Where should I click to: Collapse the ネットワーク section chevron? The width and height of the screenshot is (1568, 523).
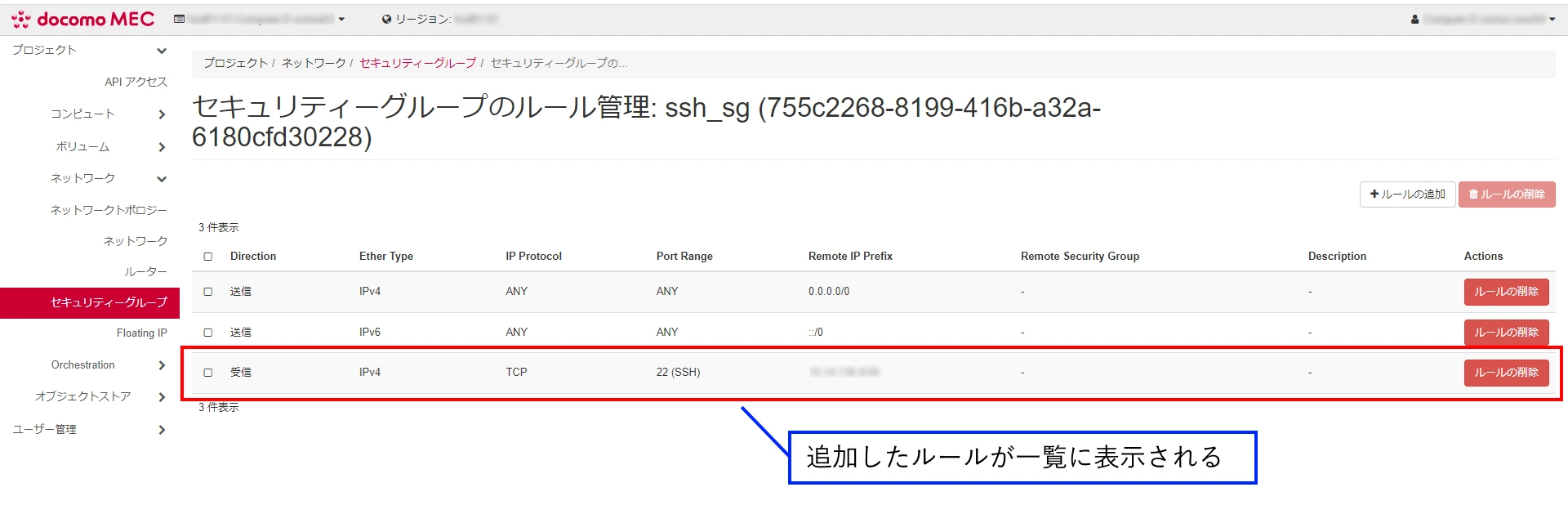pos(161,179)
